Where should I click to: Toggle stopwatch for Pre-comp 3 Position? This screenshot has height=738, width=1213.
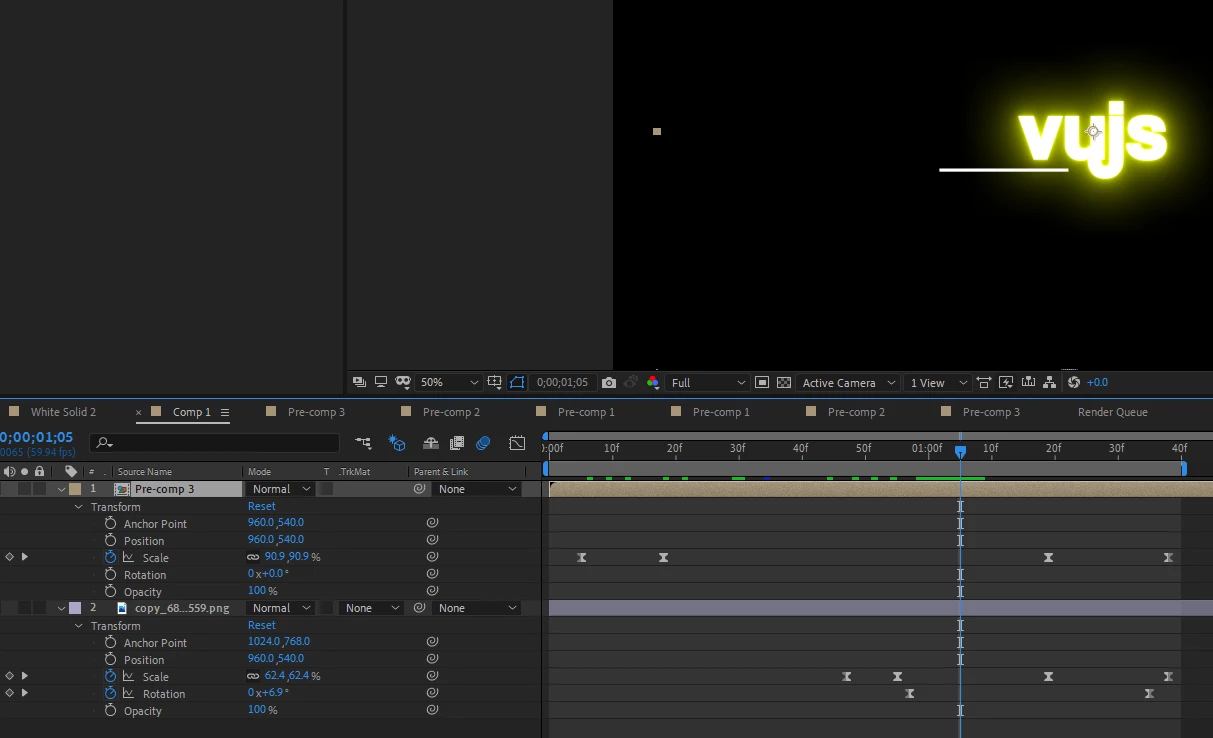tap(111, 540)
